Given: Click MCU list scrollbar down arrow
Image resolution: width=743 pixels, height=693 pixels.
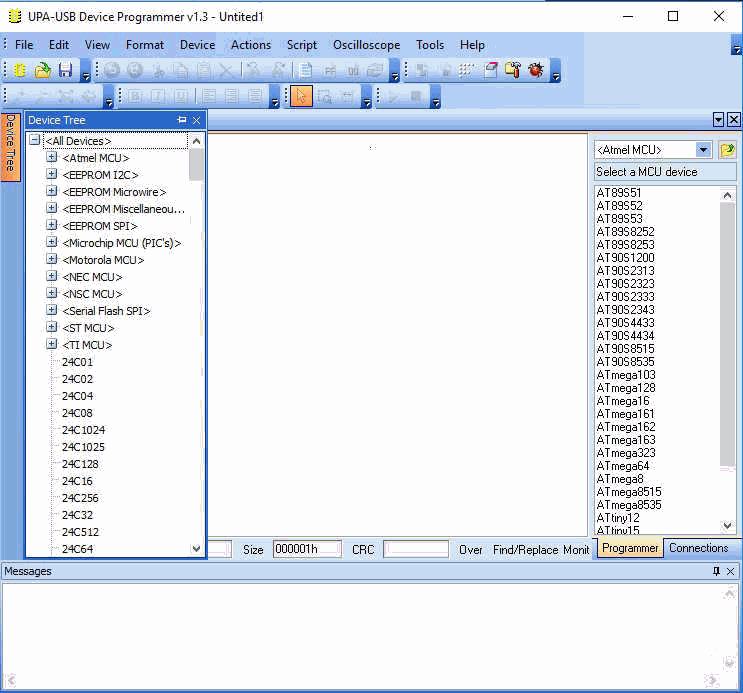Looking at the screenshot, I should pyautogui.click(x=727, y=525).
